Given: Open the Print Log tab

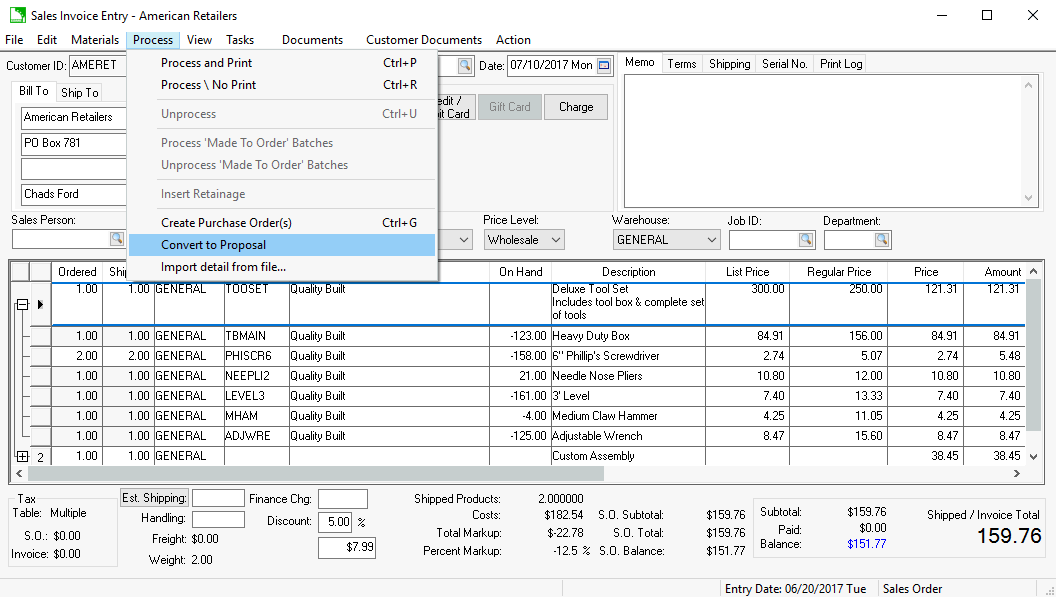Looking at the screenshot, I should pyautogui.click(x=840, y=64).
